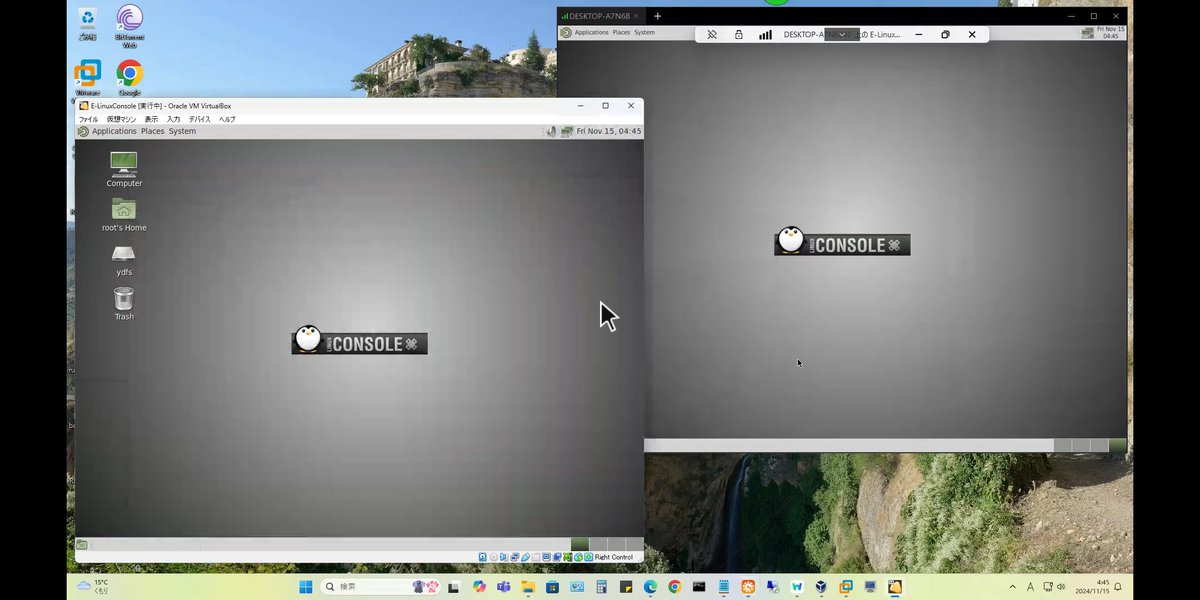Click the guest volume icon in VirtualBox panel
The image size is (1200, 600).
(551, 131)
